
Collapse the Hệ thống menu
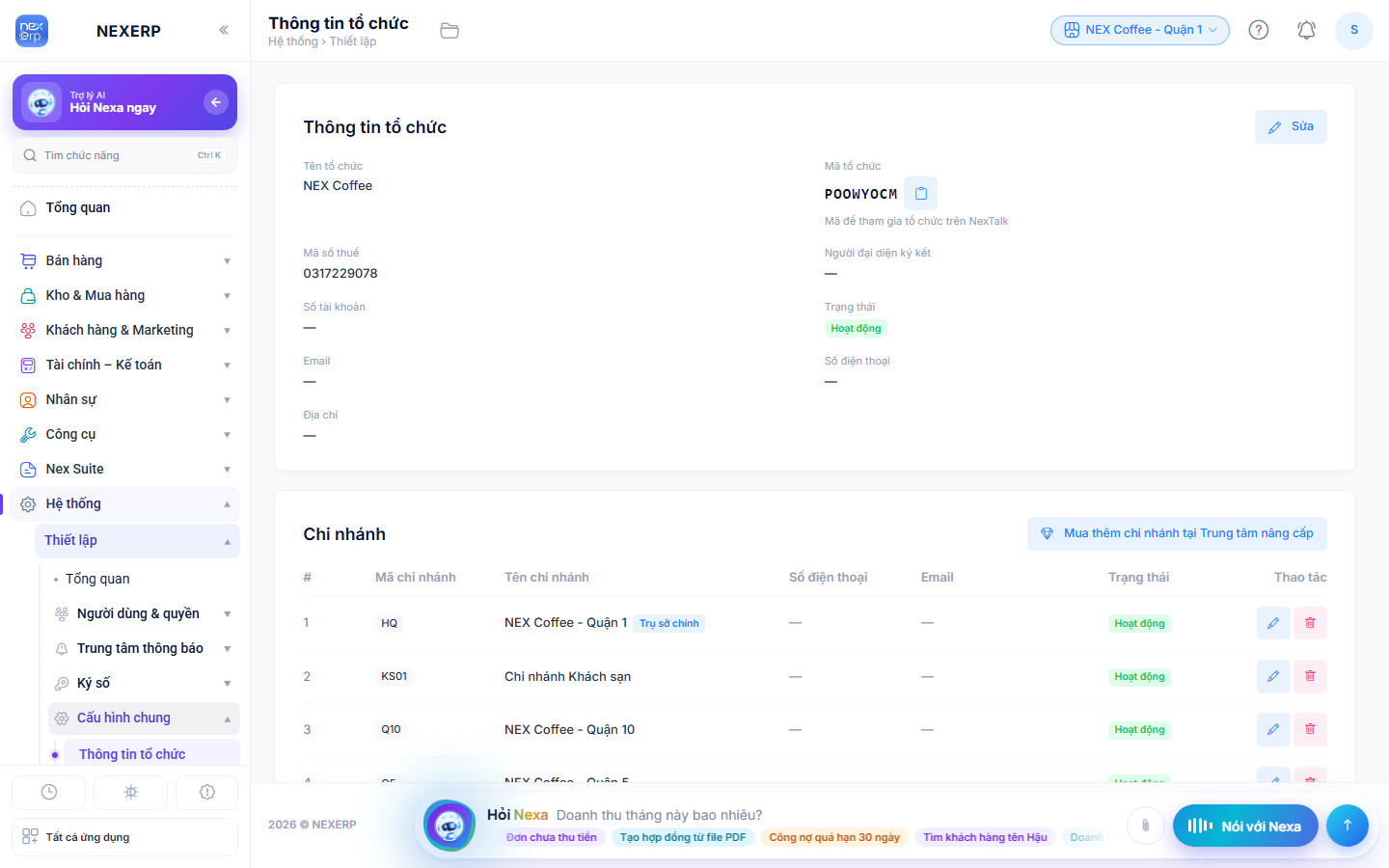pyautogui.click(x=123, y=503)
